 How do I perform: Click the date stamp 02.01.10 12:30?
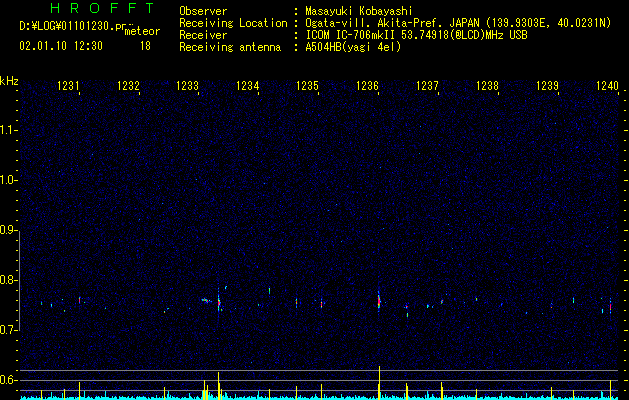point(61,46)
